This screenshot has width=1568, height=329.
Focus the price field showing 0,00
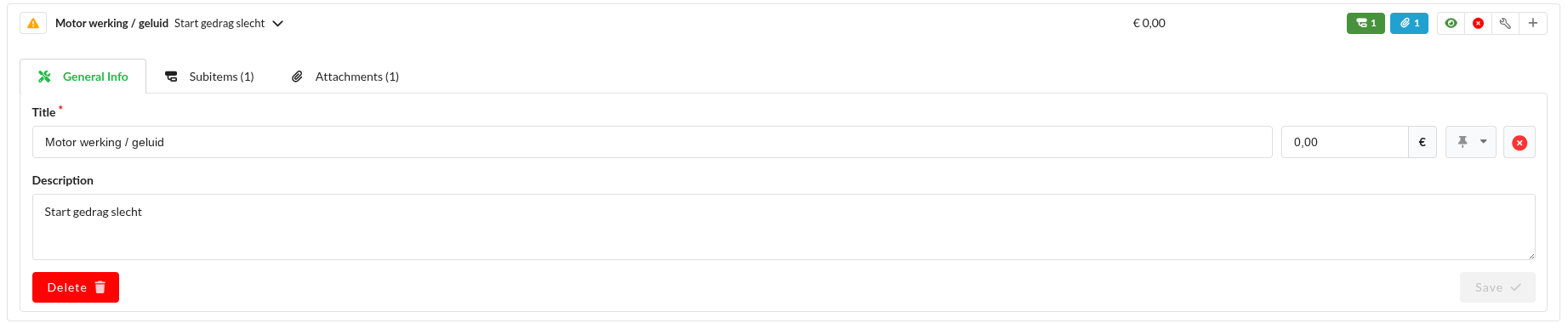(1345, 142)
